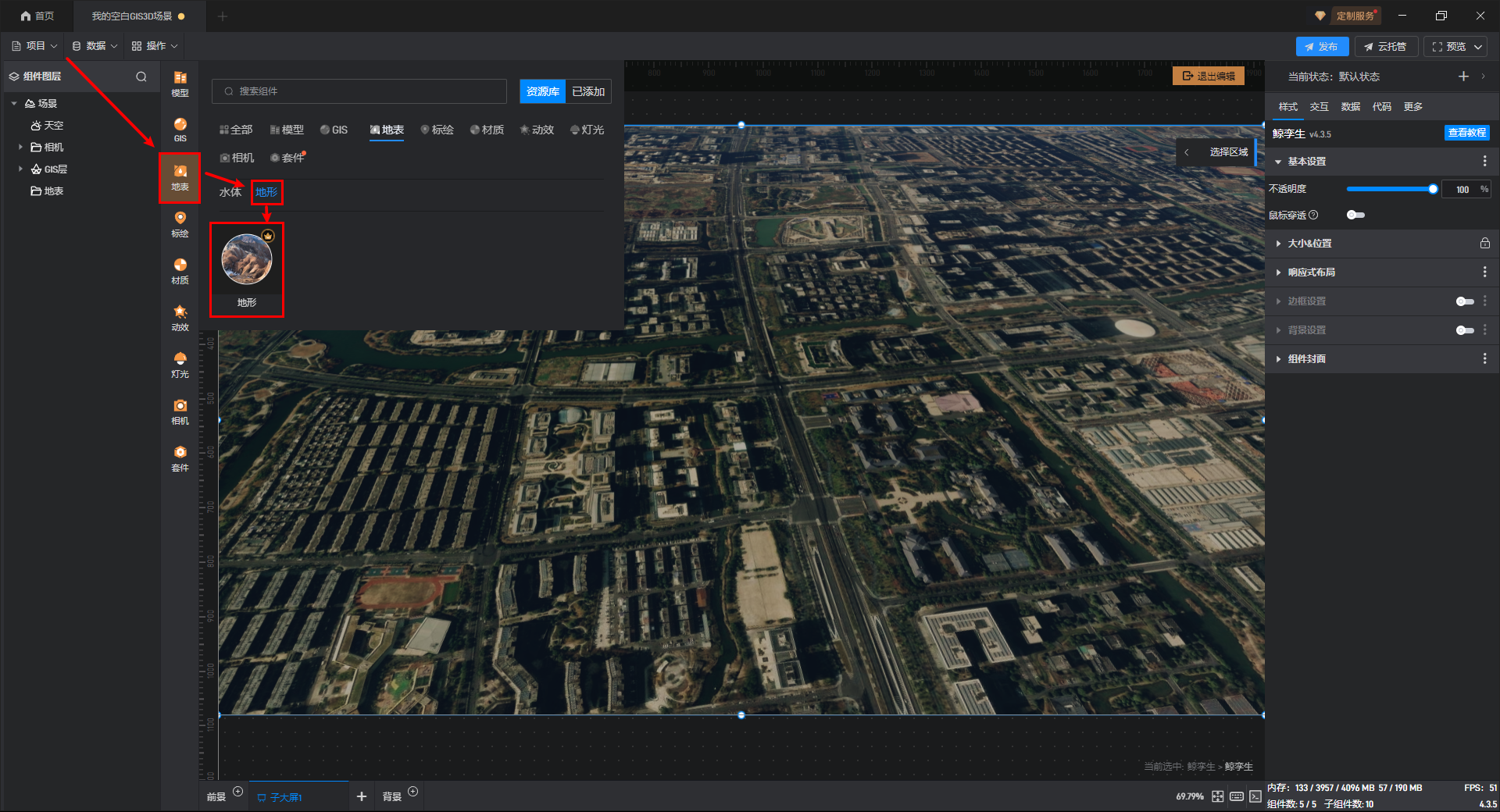The width and height of the screenshot is (1500, 812).
Task: Expand the 响应式布局 section
Action: [1278, 272]
